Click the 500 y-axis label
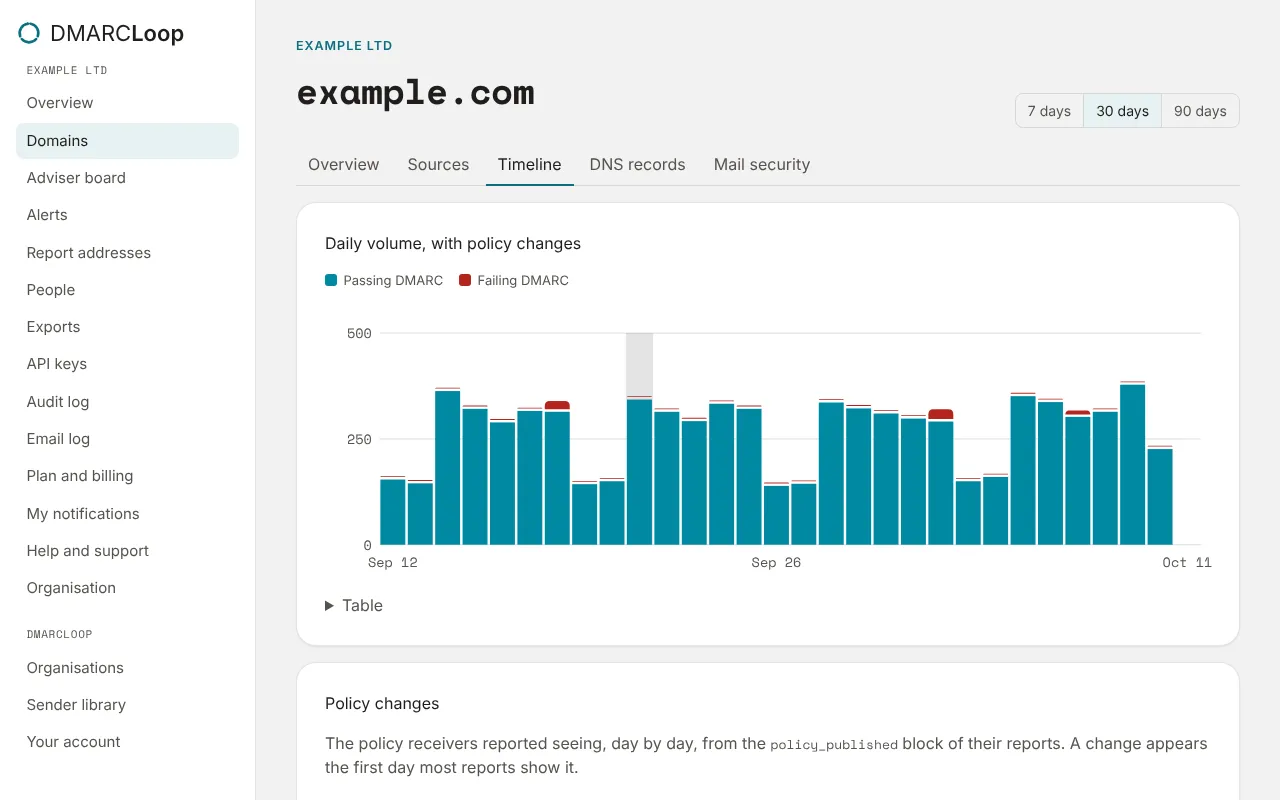 [359, 334]
